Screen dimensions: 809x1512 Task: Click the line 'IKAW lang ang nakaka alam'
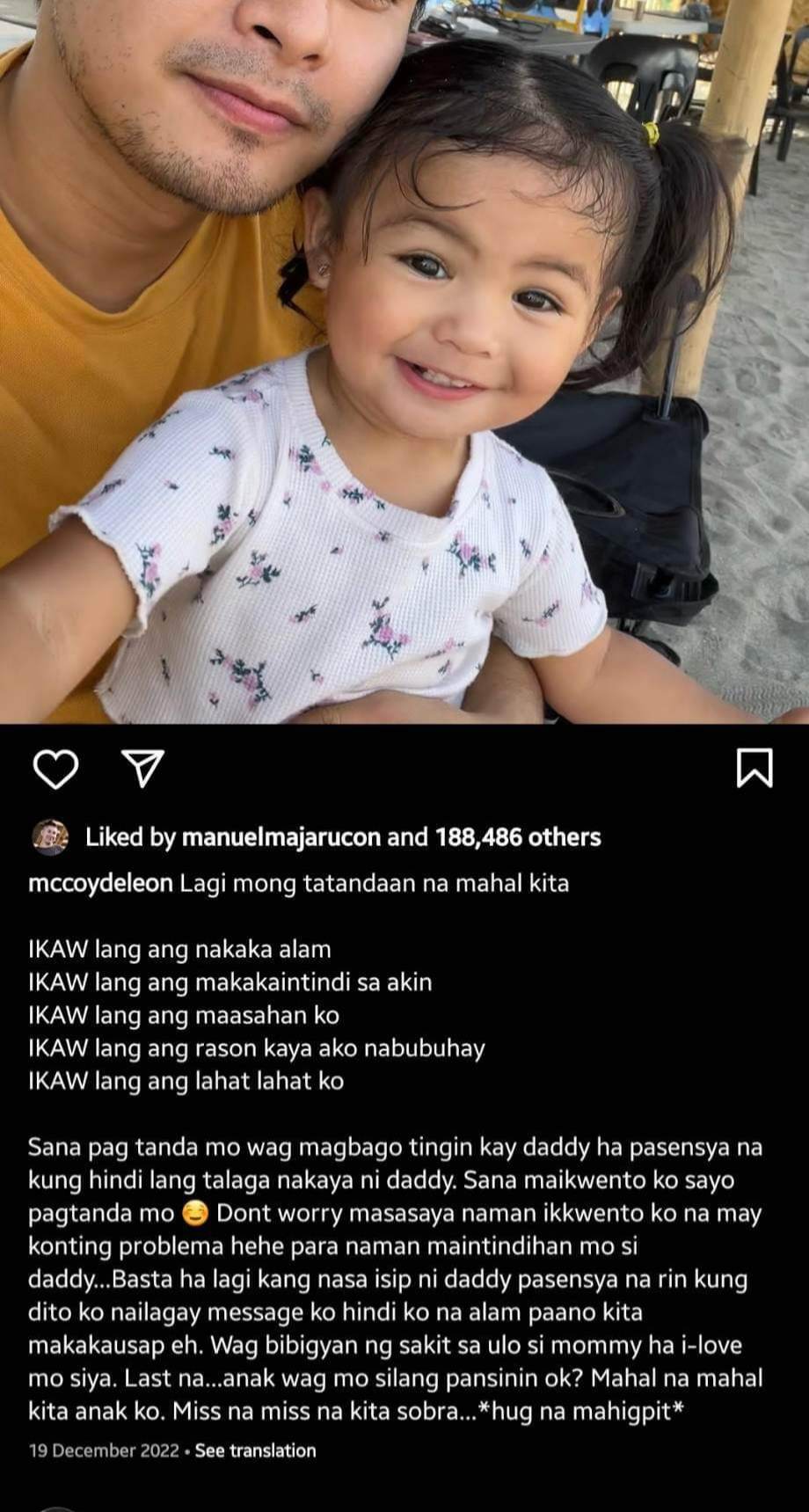[x=179, y=950]
